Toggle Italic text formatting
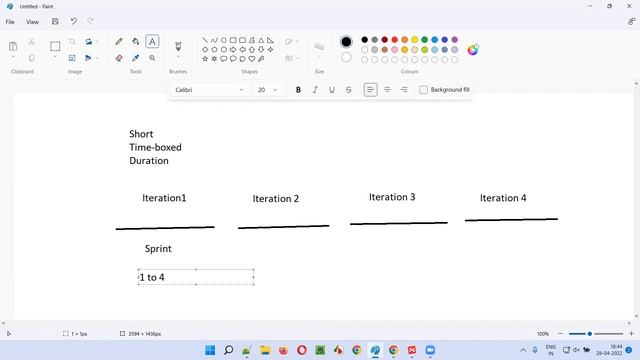This screenshot has width=640, height=360. (x=315, y=90)
